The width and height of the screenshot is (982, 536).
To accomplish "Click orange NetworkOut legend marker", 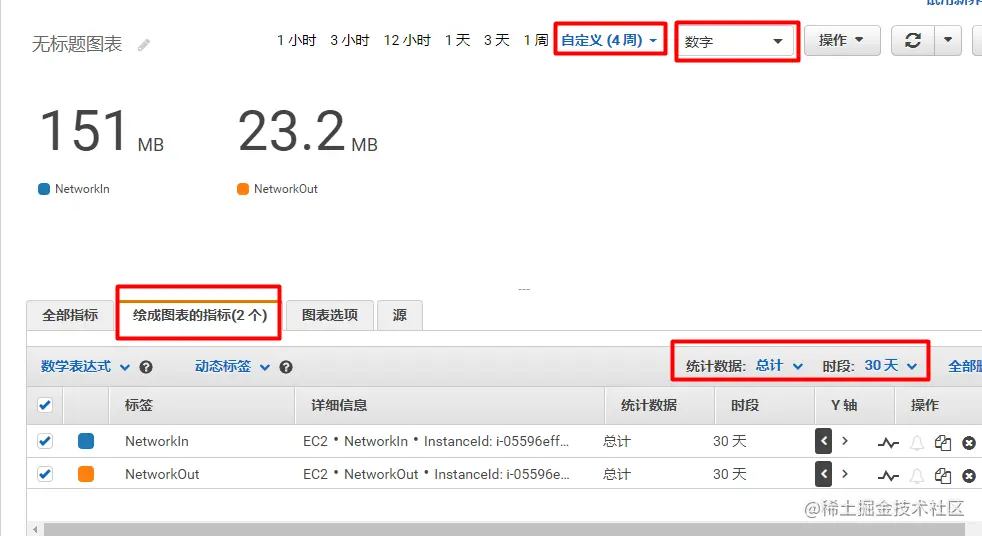I will click(x=243, y=189).
